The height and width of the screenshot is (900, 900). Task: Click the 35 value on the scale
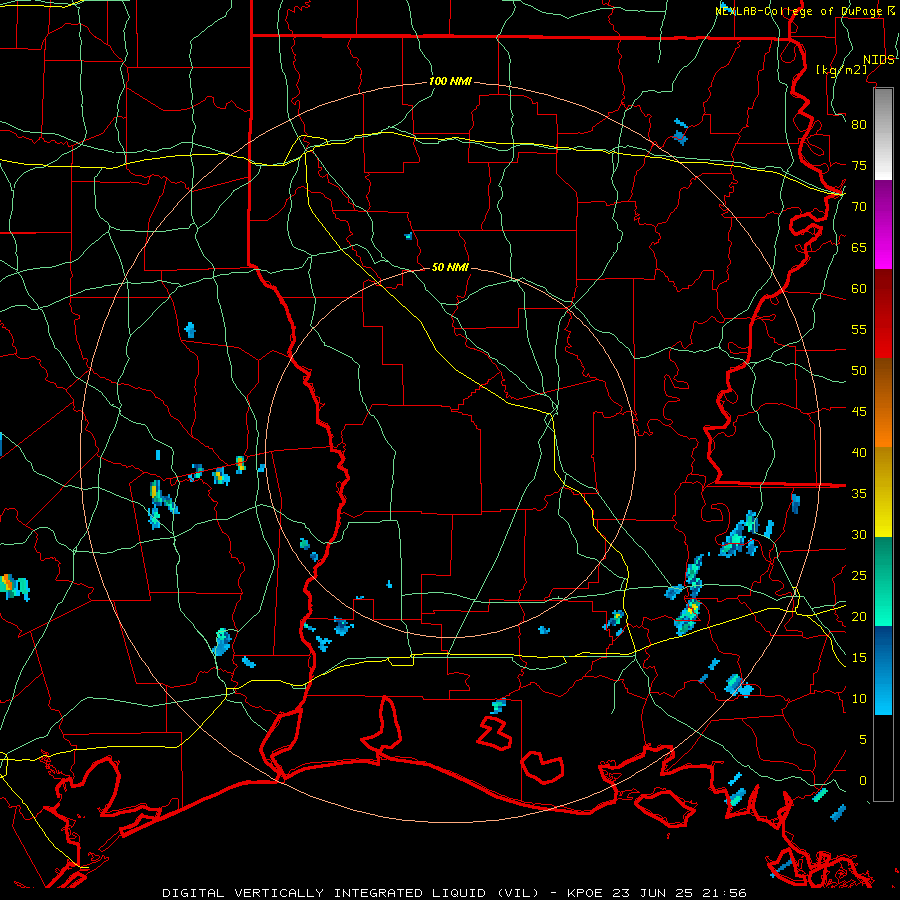(x=859, y=494)
